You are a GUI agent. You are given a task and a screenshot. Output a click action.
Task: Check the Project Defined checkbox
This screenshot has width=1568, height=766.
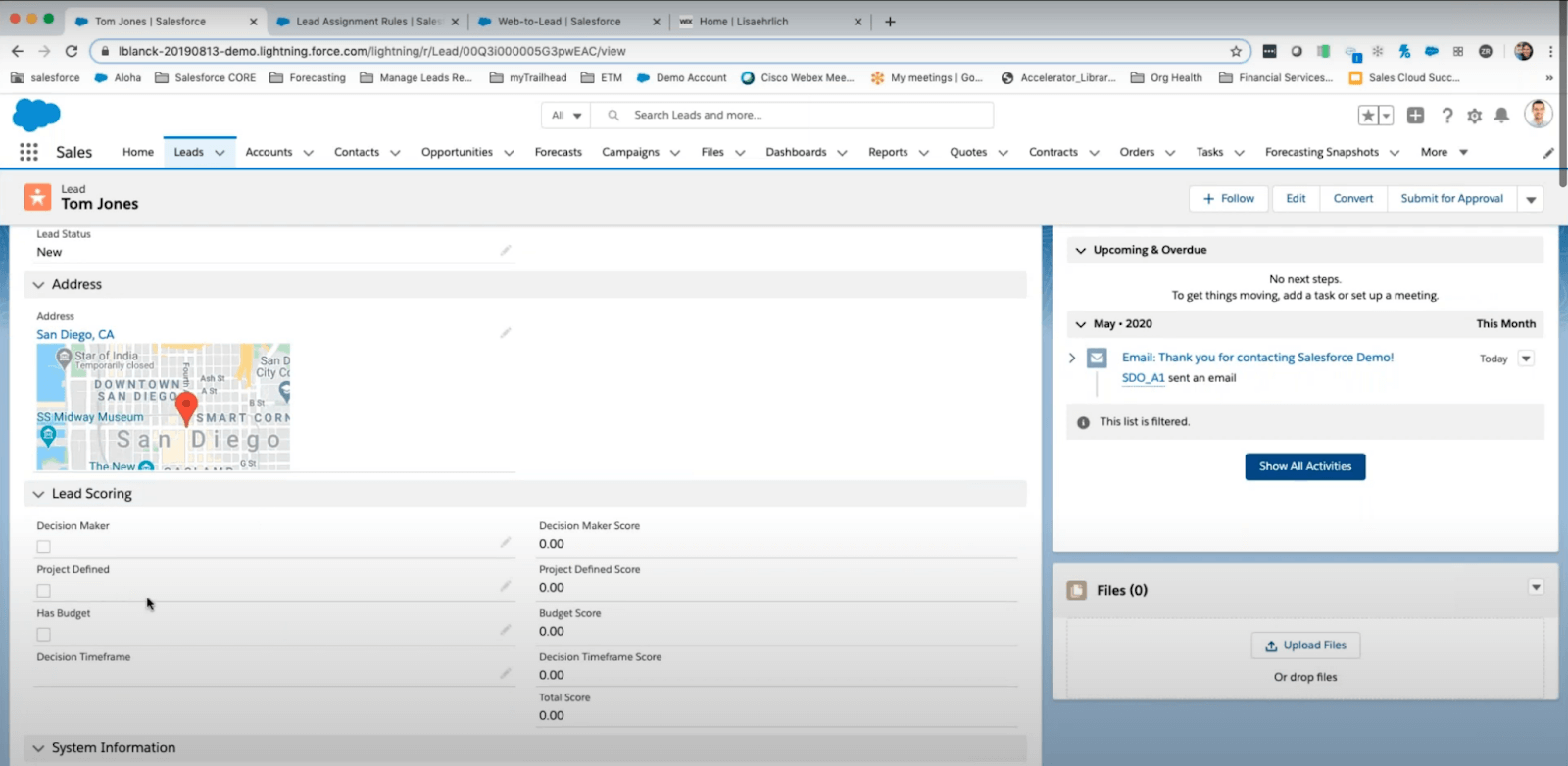(x=43, y=591)
